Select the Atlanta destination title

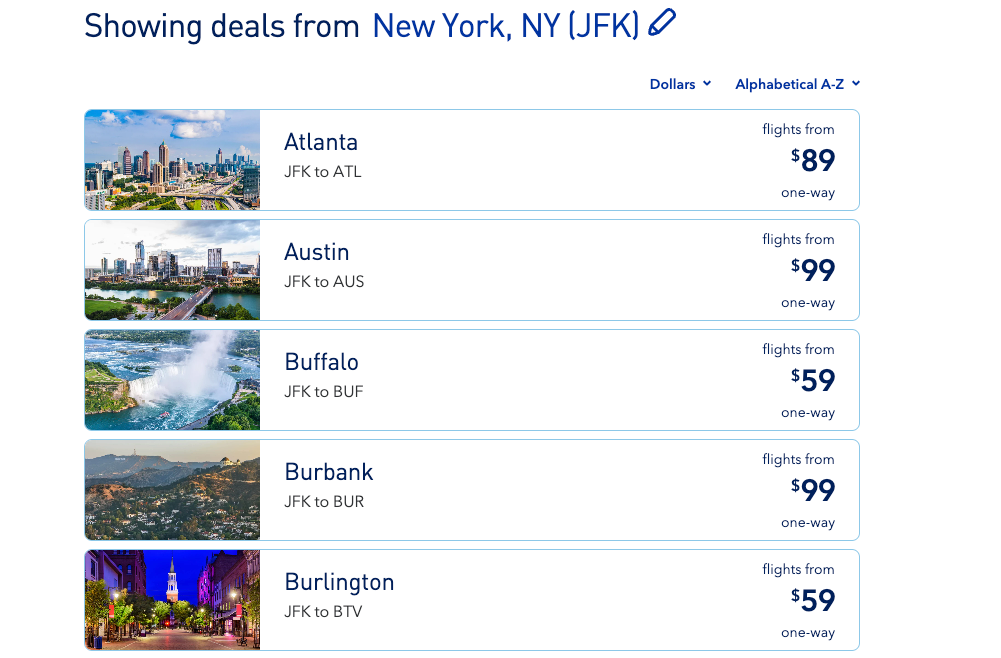[x=321, y=142]
